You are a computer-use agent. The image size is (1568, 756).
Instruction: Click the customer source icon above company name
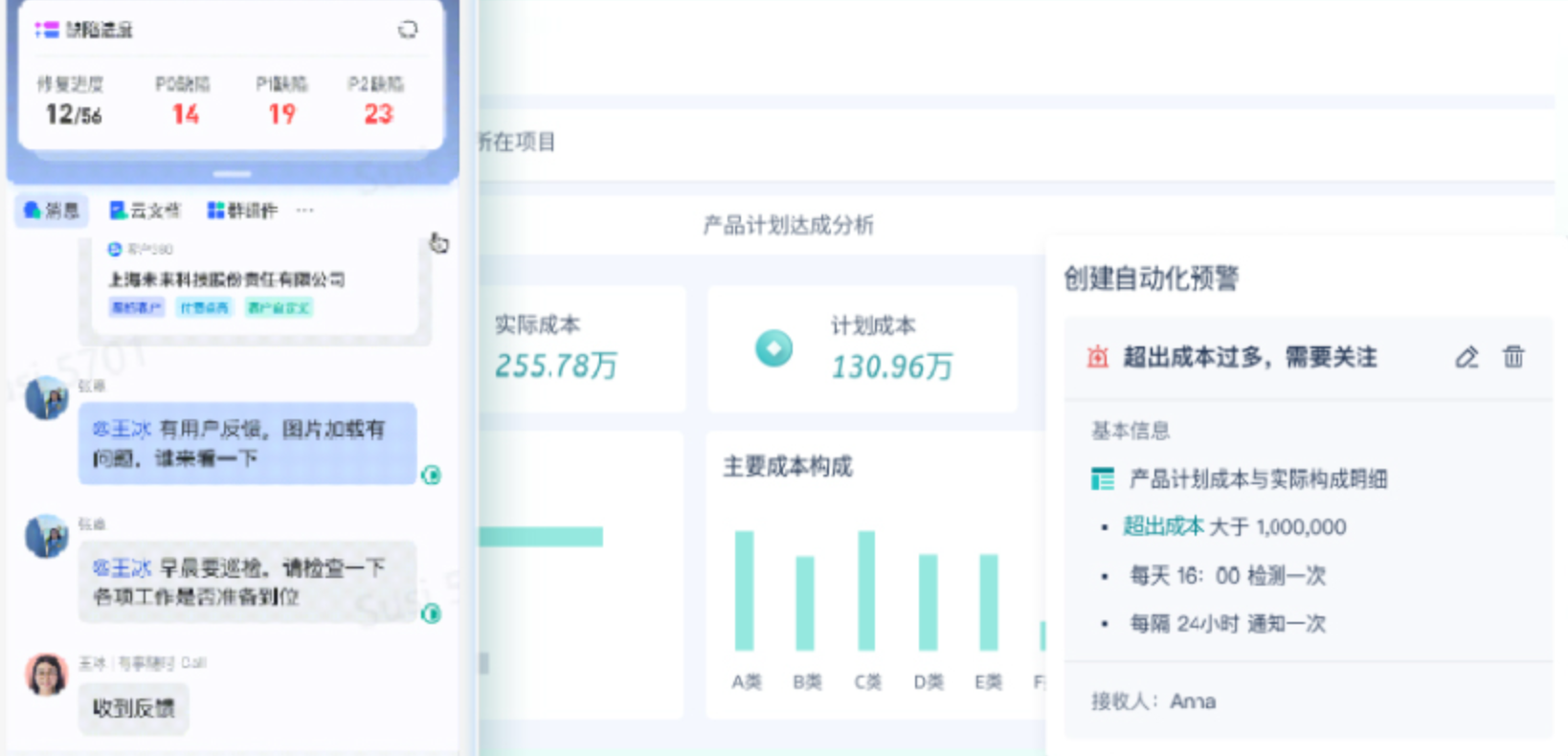tap(115, 249)
